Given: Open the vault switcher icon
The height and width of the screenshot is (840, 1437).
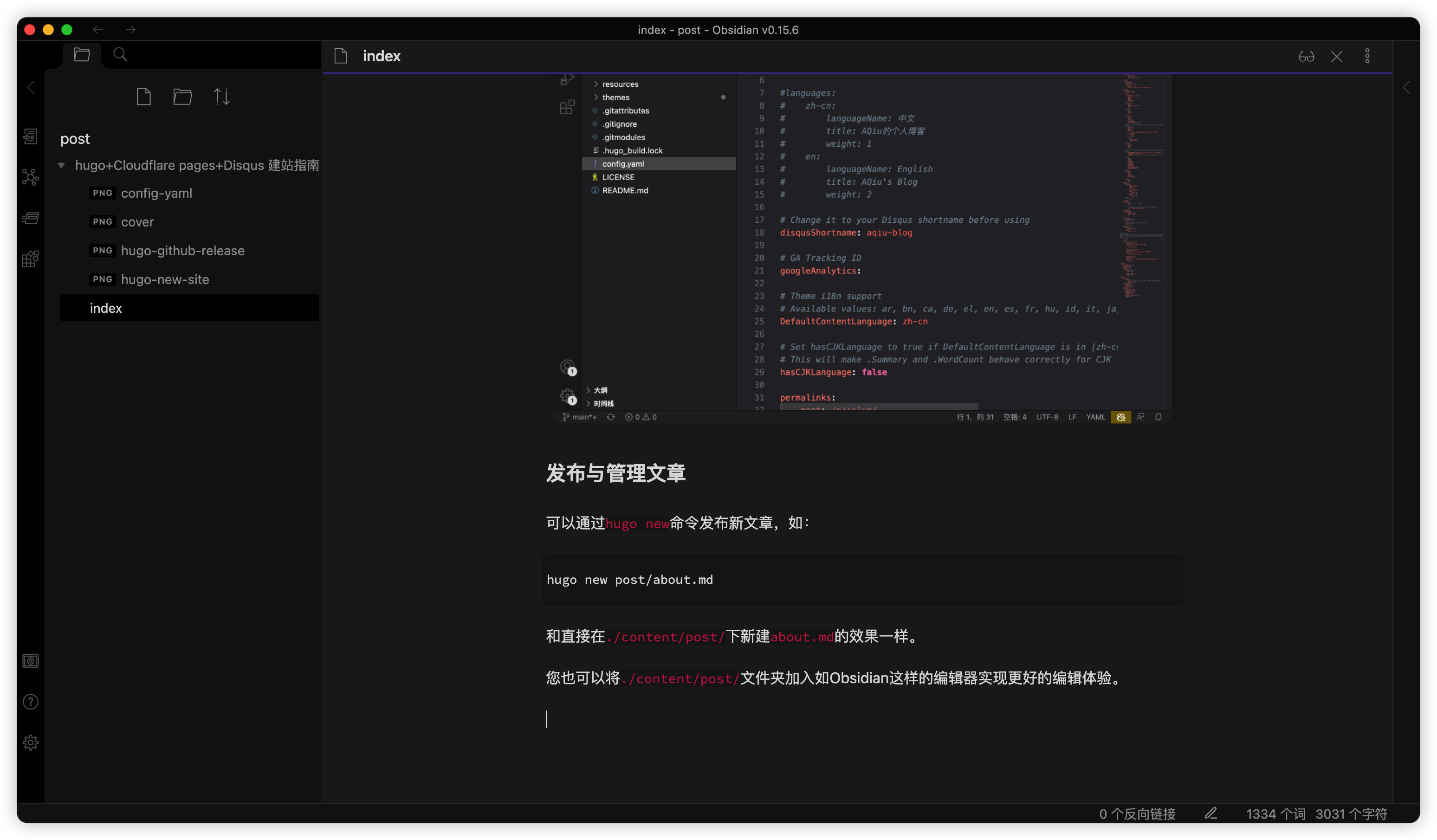Looking at the screenshot, I should (30, 661).
